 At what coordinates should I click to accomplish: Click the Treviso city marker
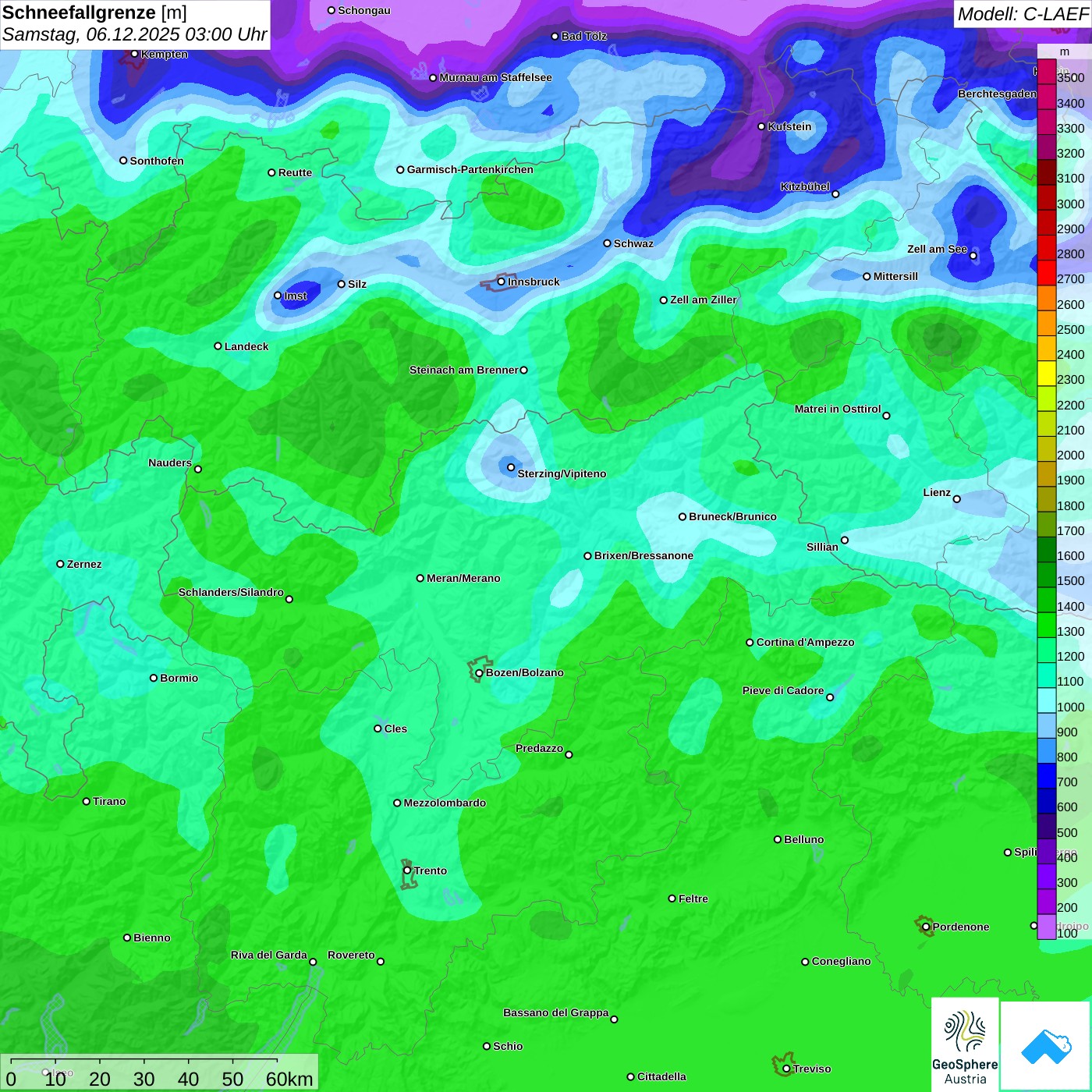786,1069
